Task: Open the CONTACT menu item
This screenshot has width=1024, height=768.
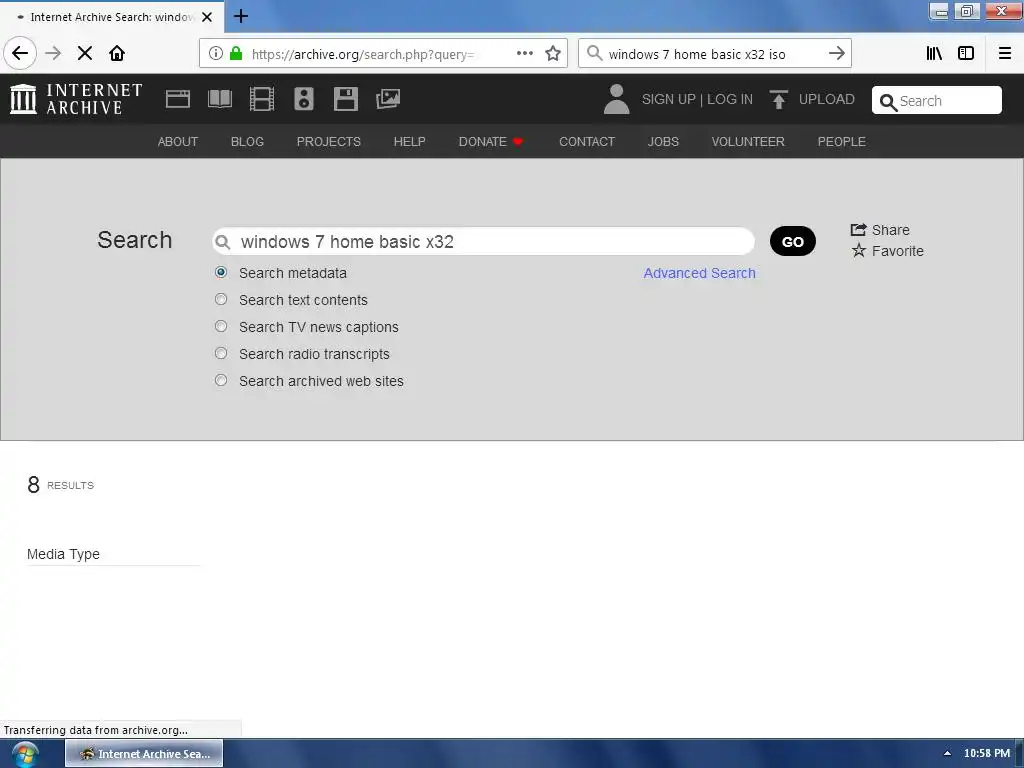Action: [587, 142]
